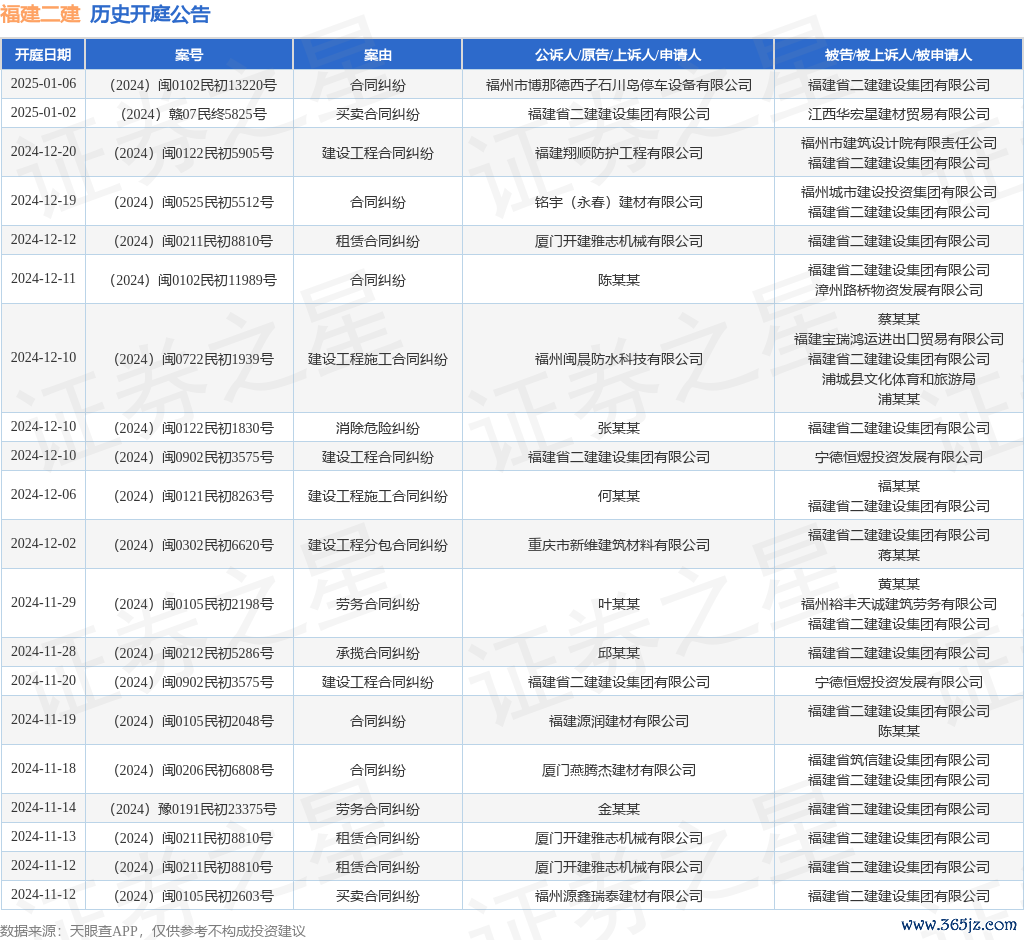Viewport: 1024px width, 940px height.
Task: Click the 承揽合同纠纷 case cause
Action: tap(377, 653)
